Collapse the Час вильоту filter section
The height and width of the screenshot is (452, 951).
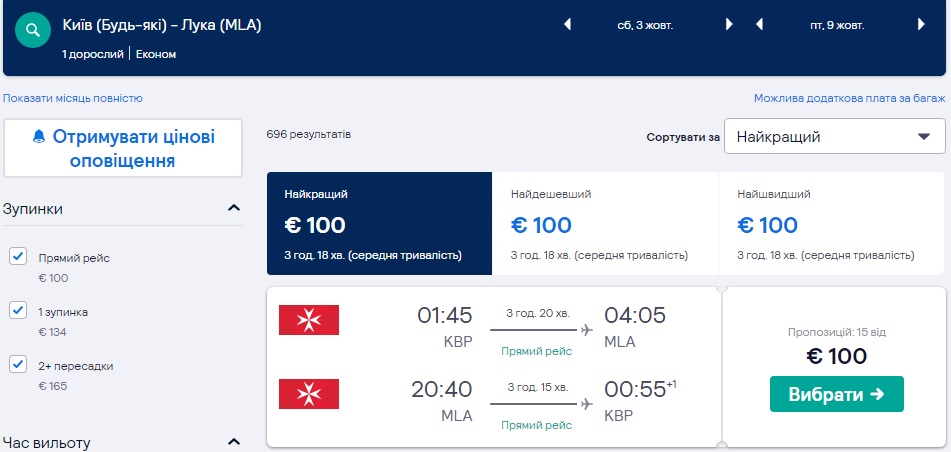pos(234,441)
